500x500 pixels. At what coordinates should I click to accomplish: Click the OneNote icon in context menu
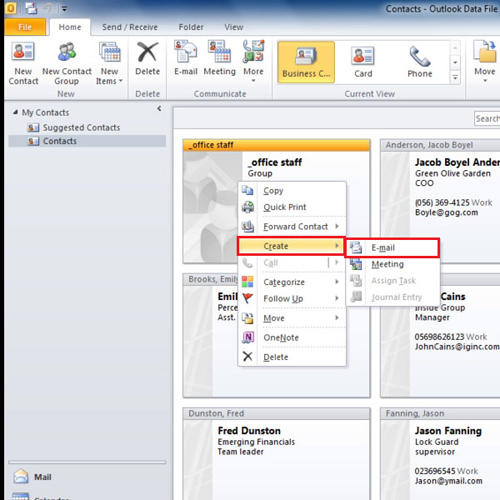(248, 337)
